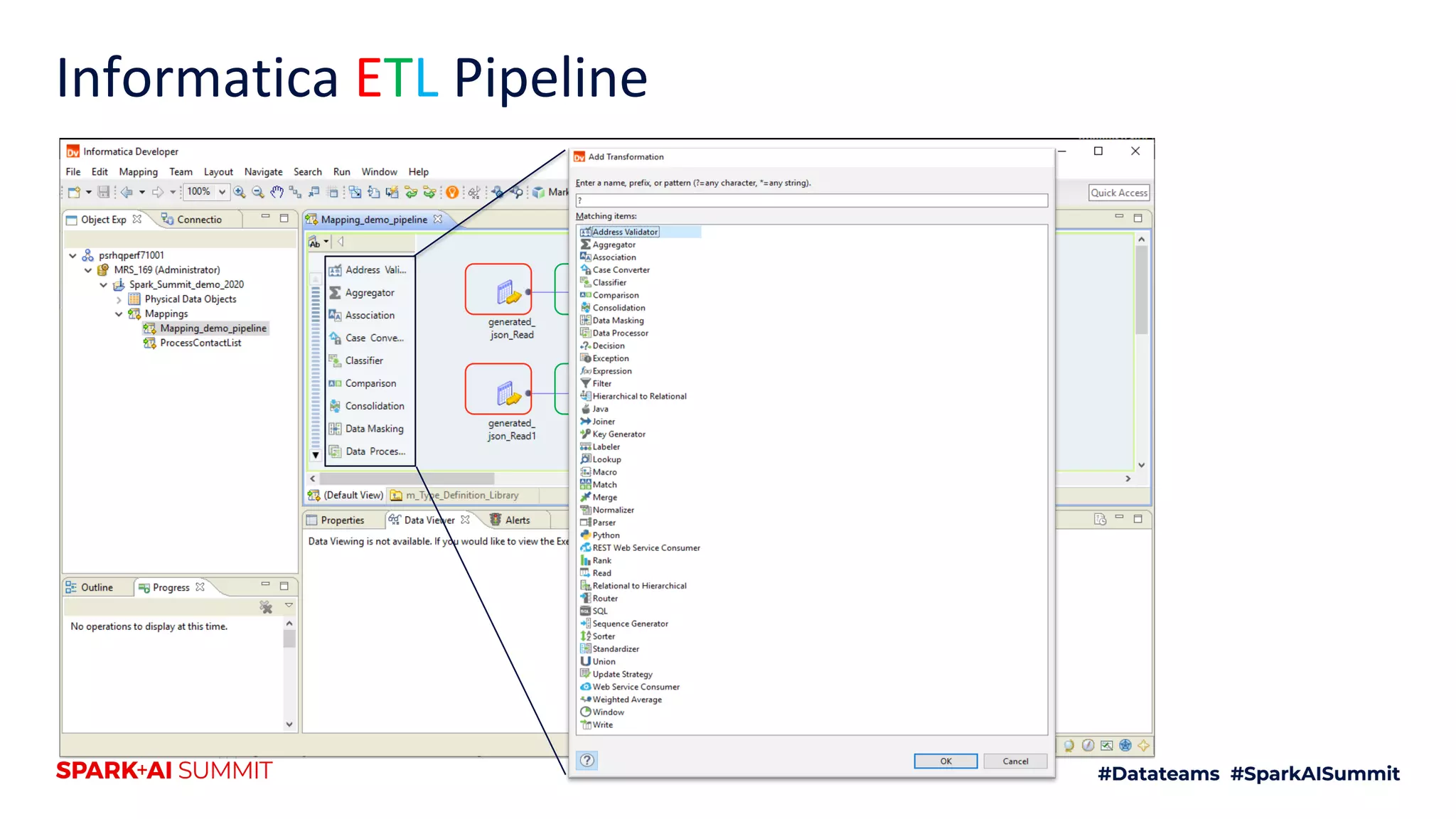Click the New object toolbar icon
The width and height of the screenshot is (1456, 819).
click(73, 192)
